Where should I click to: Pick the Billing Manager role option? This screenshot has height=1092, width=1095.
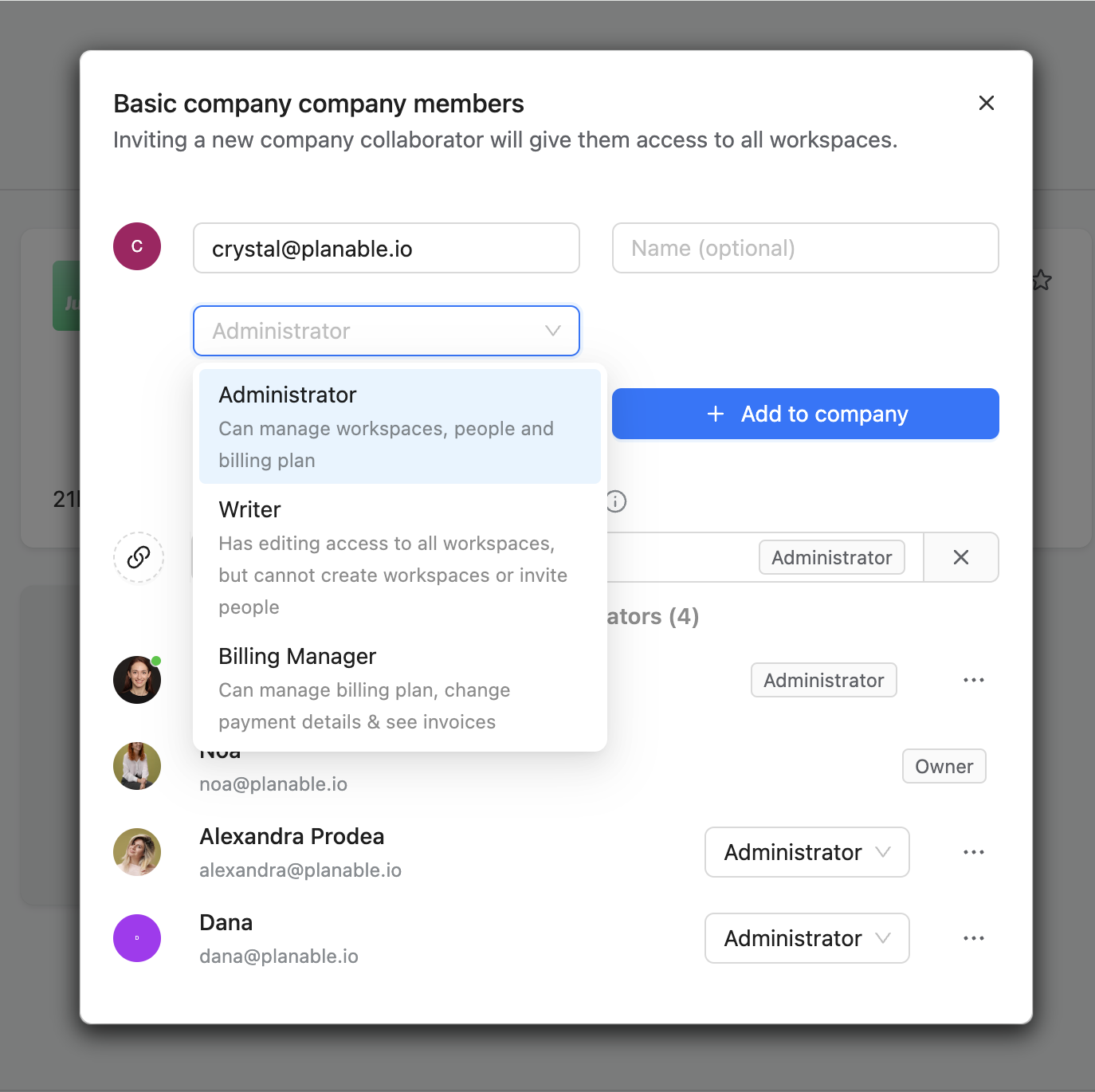tap(399, 688)
